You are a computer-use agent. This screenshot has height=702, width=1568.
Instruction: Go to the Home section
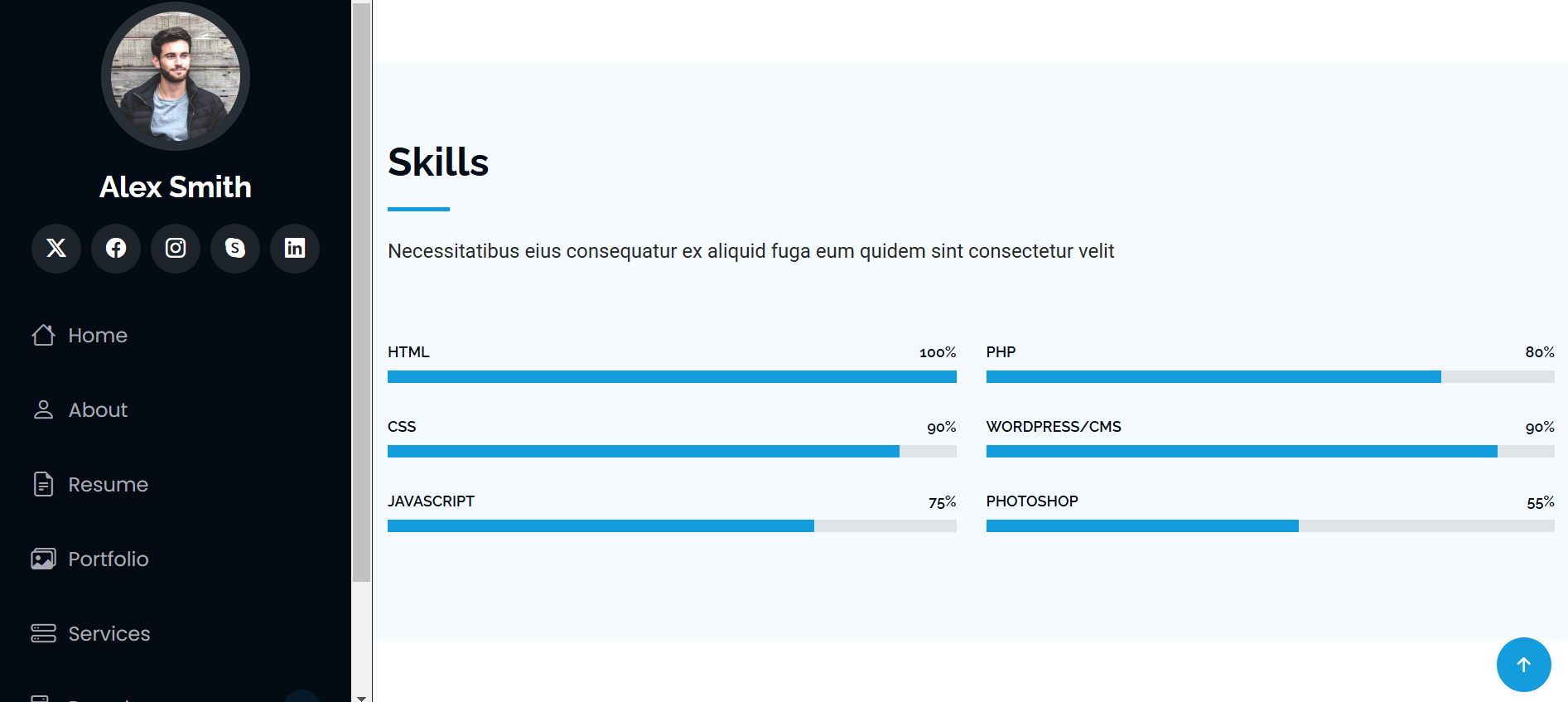click(x=98, y=335)
